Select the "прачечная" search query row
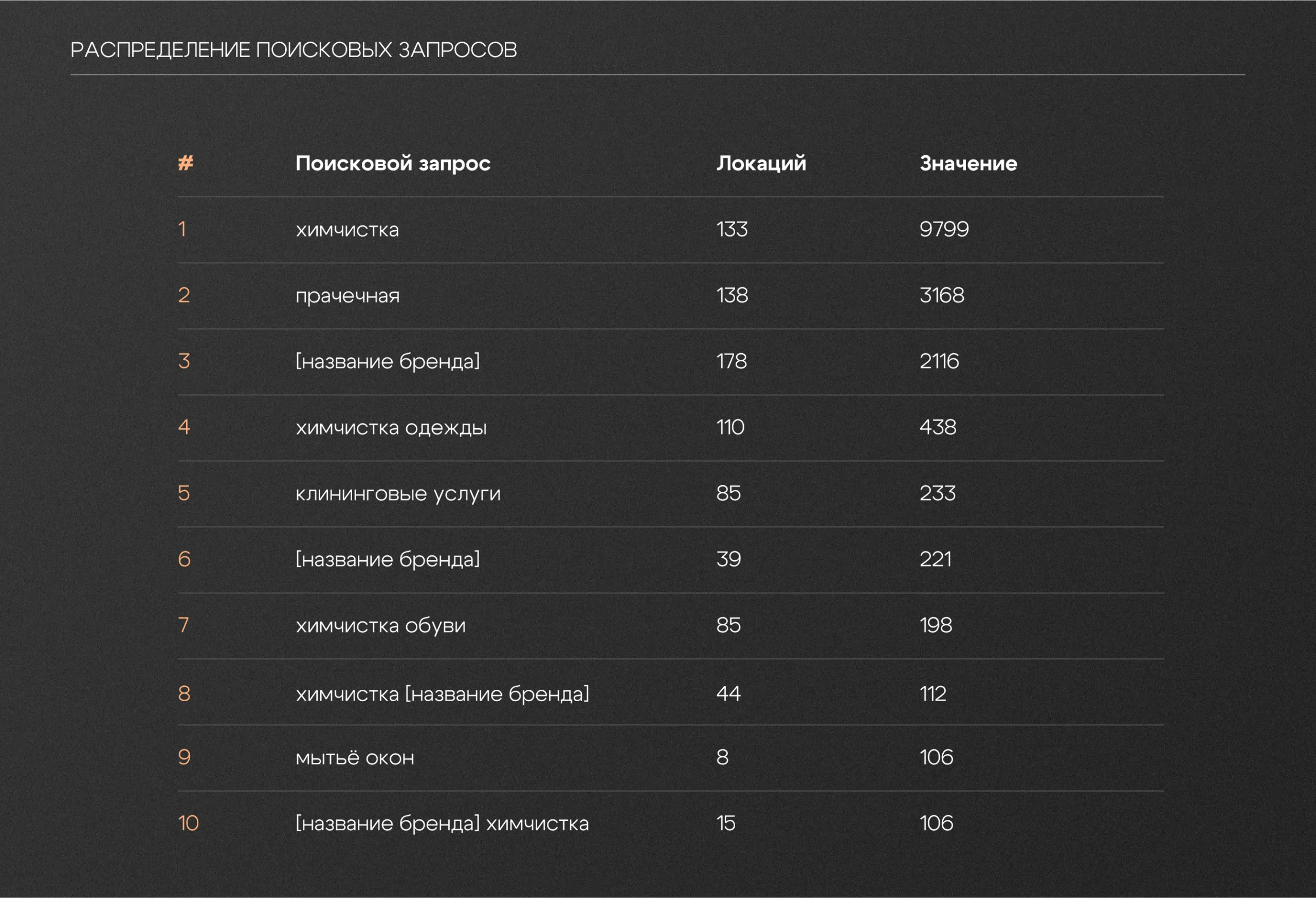This screenshot has height=898, width=1316. [x=347, y=296]
